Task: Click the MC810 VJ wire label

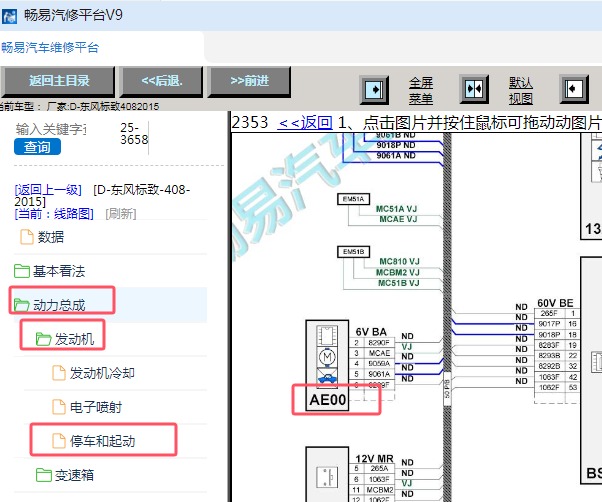Action: (399, 261)
